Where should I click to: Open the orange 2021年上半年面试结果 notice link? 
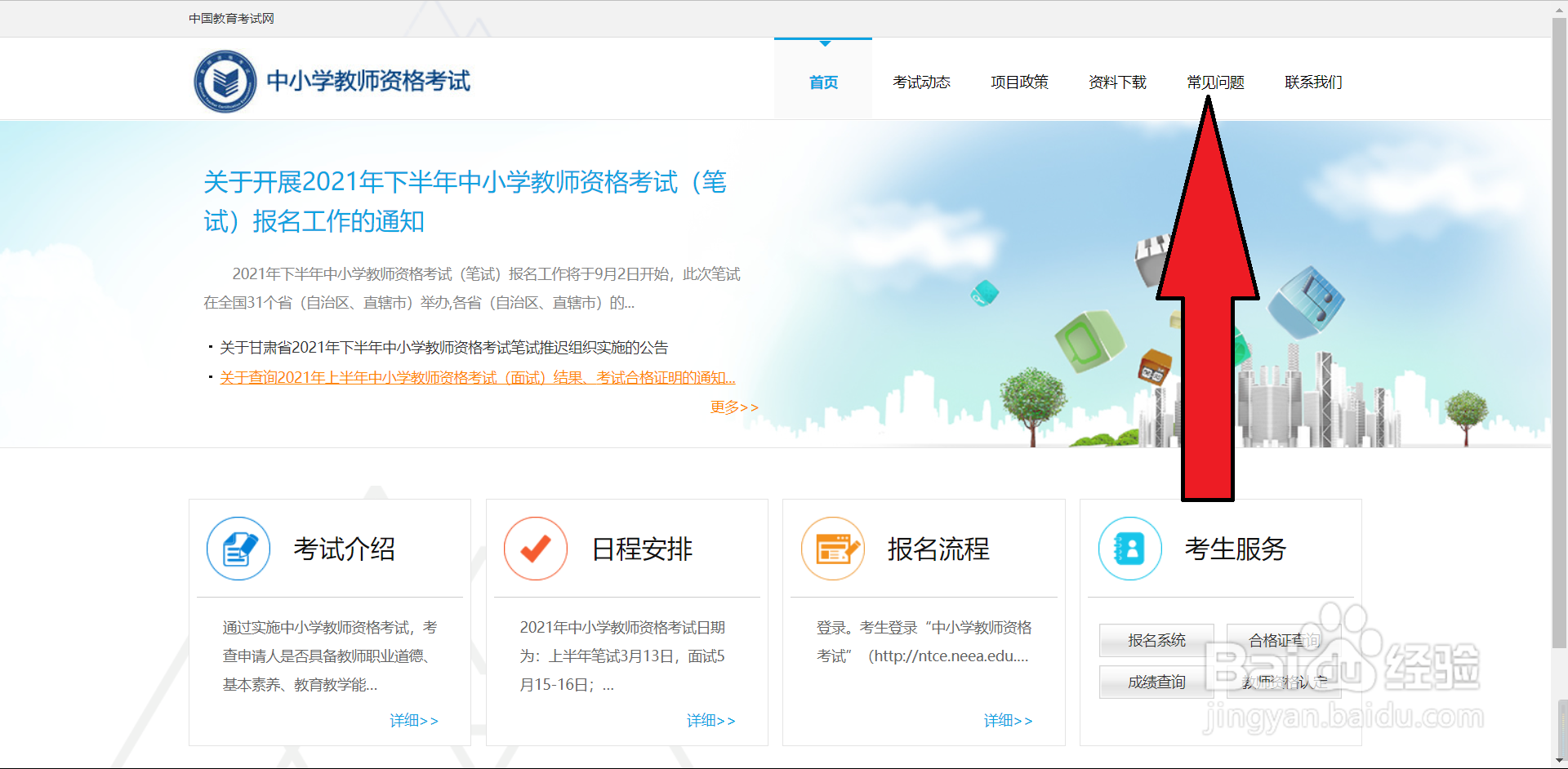(478, 377)
